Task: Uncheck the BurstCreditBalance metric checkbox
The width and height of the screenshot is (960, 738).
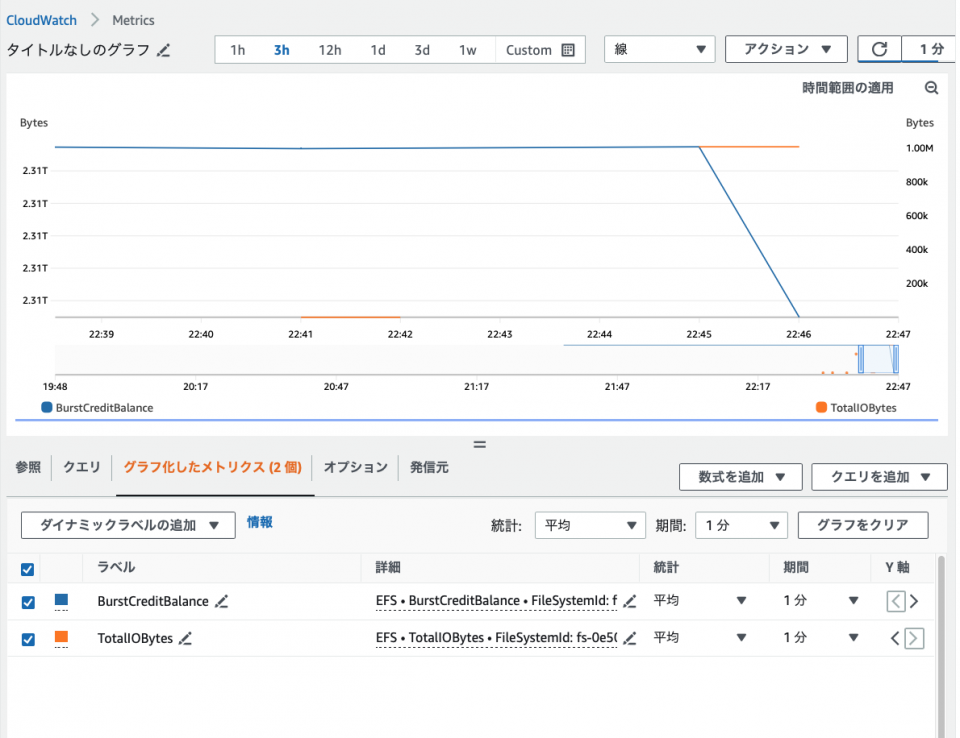Action: click(x=27, y=601)
